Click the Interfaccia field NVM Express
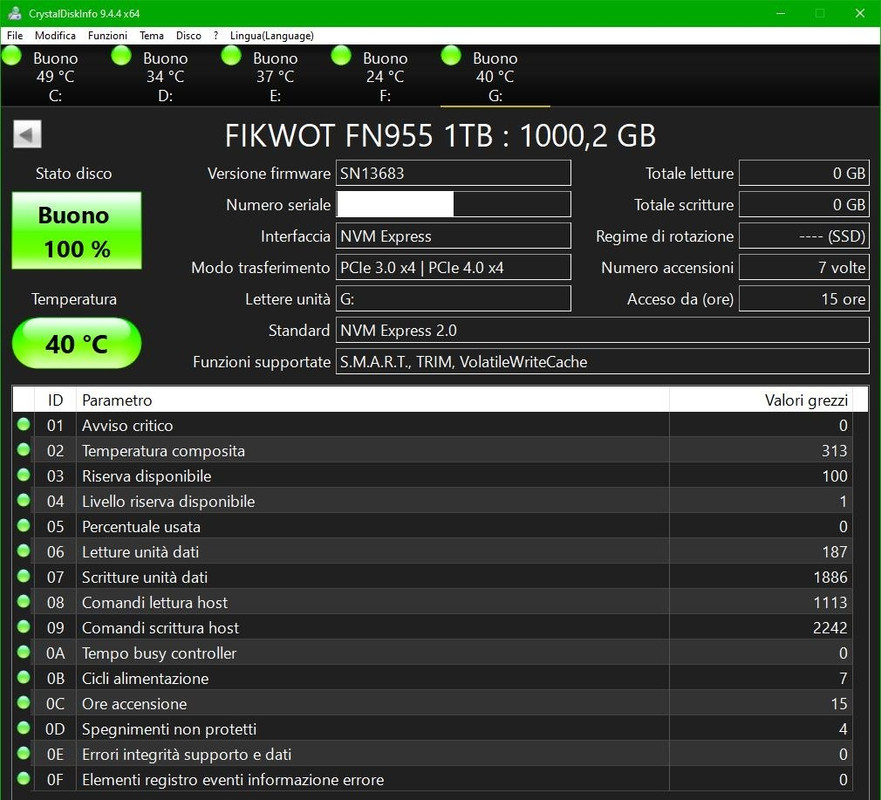The image size is (881, 800). click(x=453, y=236)
